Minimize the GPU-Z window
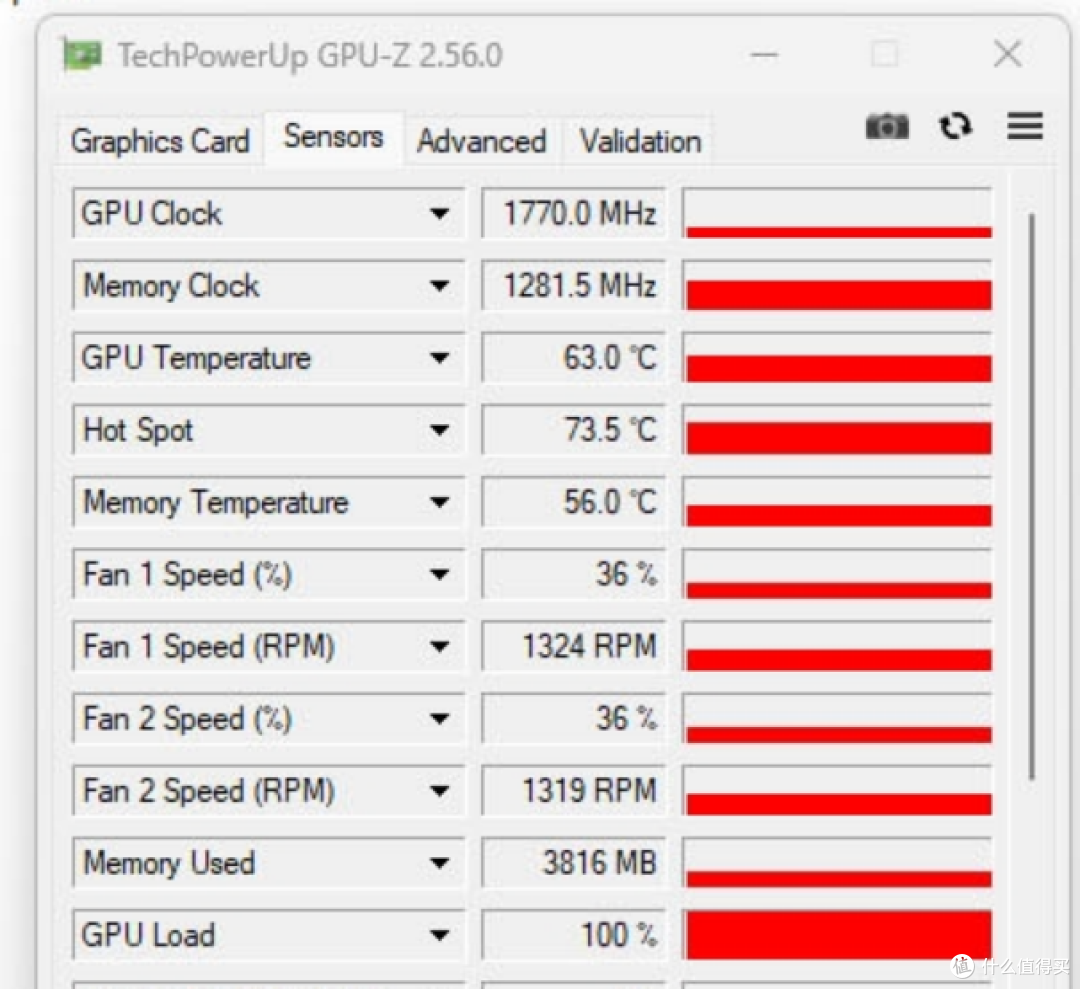 point(764,54)
